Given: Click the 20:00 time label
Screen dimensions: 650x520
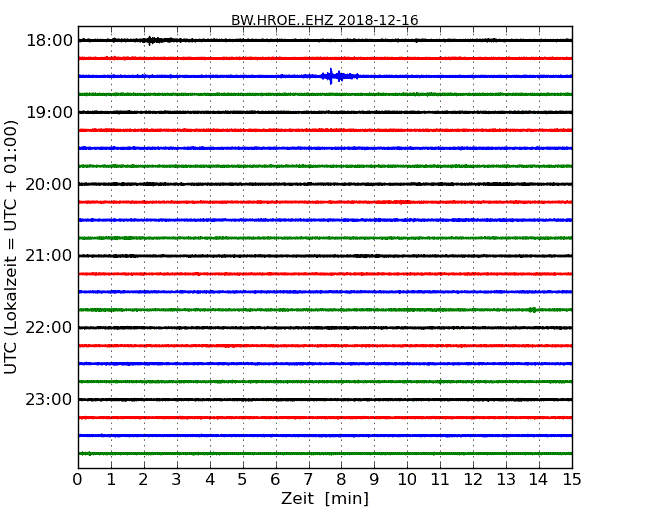Looking at the screenshot, I should click(x=49, y=184).
